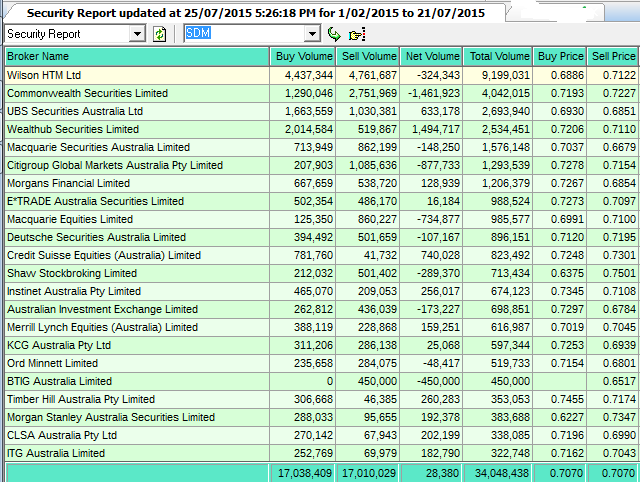640x482 pixels.
Task: Open the SDM security code dropdown
Action: point(312,34)
